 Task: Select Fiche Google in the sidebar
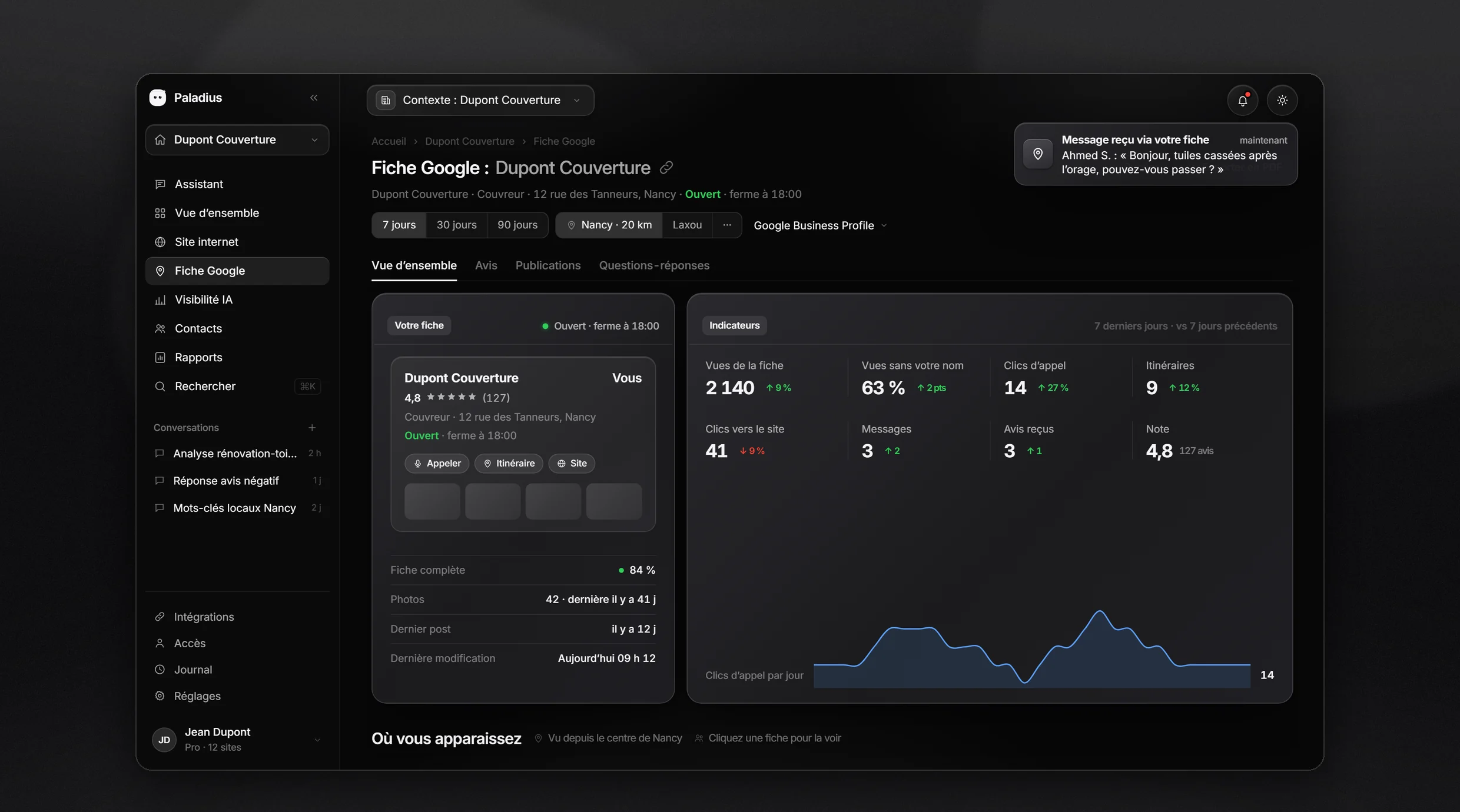point(237,271)
